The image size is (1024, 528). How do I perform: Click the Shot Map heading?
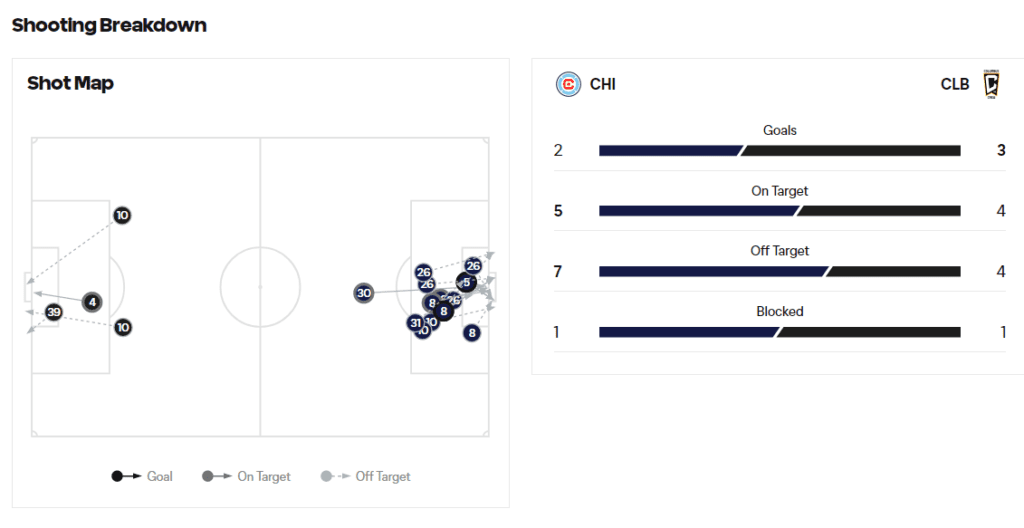71,83
